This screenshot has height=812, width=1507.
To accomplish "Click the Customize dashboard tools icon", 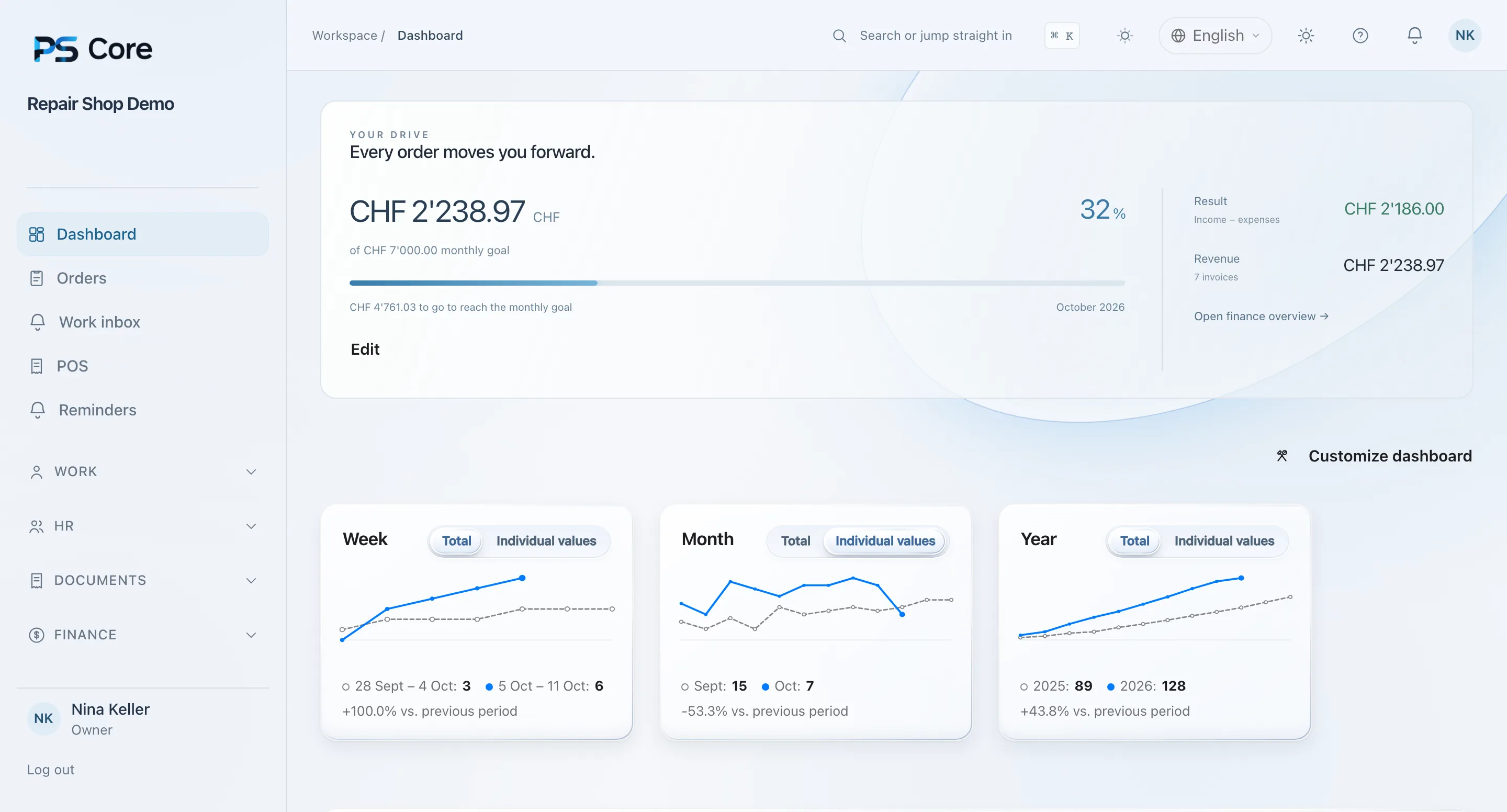I will tap(1282, 456).
